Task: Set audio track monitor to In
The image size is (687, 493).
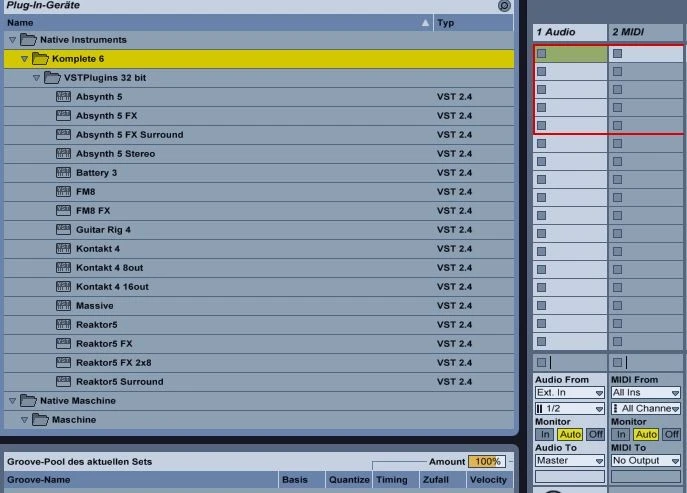Action: (x=543, y=435)
